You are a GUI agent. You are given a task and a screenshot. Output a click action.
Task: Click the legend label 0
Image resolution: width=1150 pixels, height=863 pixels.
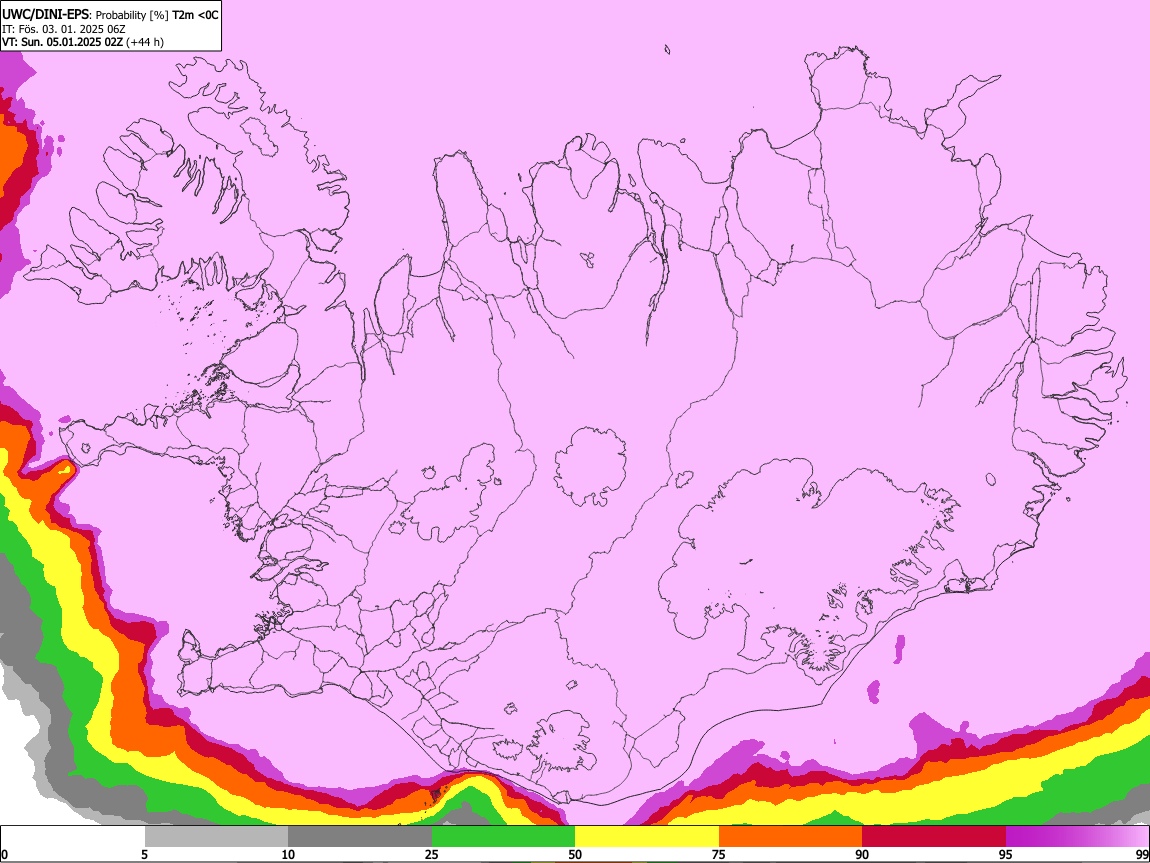4,855
